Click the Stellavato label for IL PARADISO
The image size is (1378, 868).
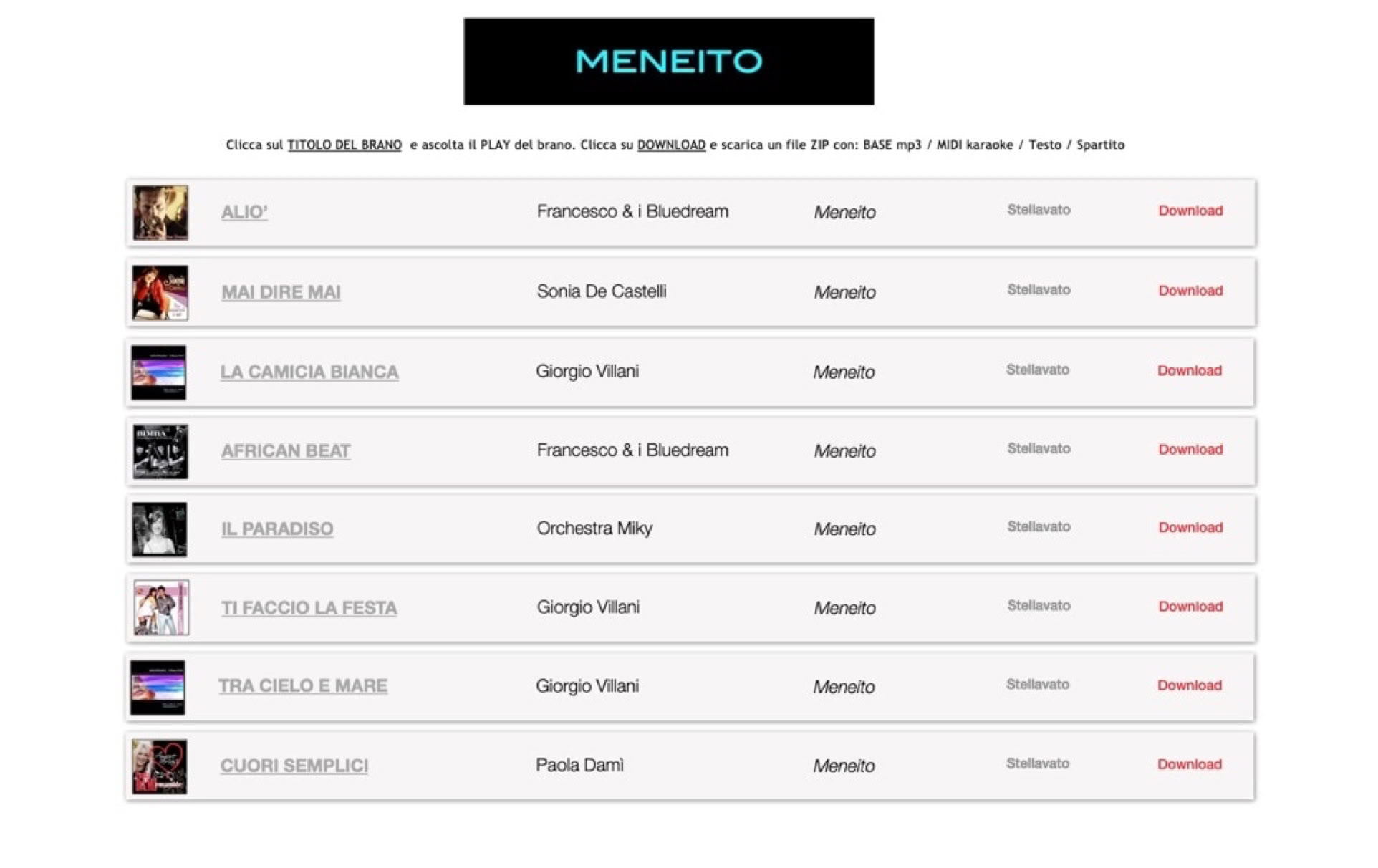click(x=1039, y=527)
